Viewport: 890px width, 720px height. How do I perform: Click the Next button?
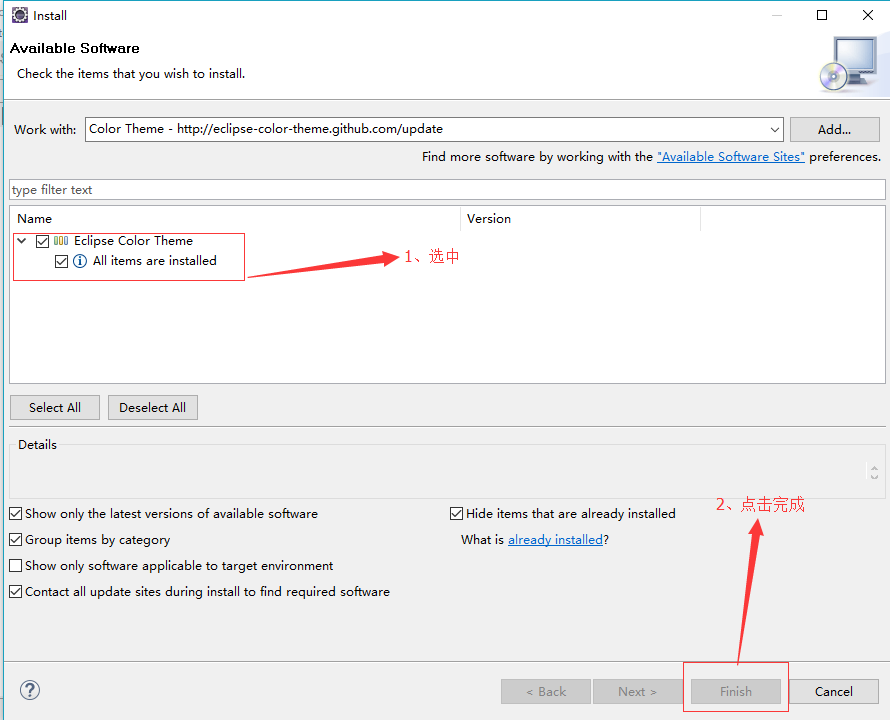tap(637, 692)
